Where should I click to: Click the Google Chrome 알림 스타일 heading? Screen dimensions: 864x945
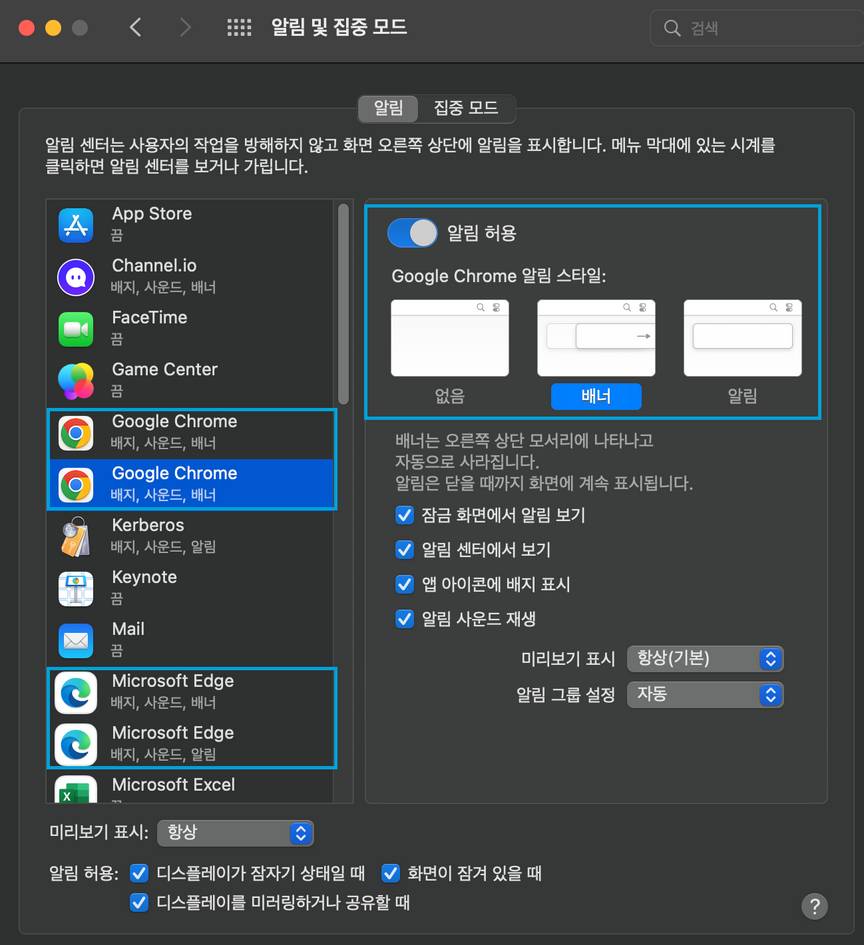click(499, 277)
